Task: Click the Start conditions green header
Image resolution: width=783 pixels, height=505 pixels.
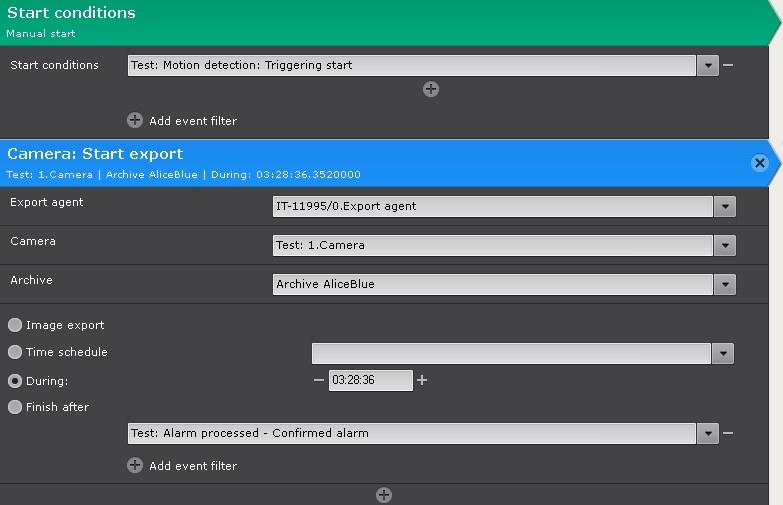Action: coord(380,22)
